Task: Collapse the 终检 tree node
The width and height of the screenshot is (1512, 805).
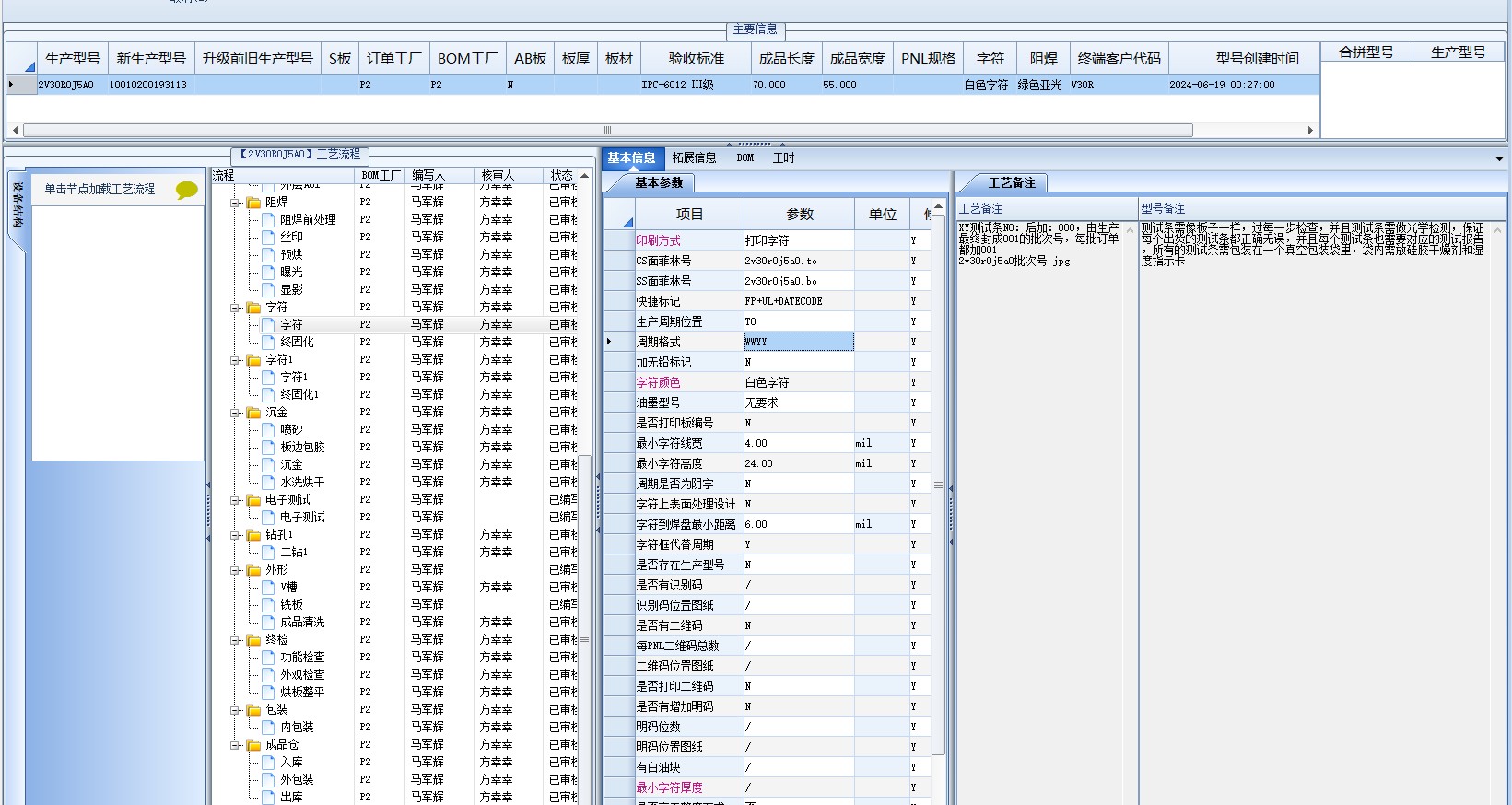Action: [x=235, y=639]
